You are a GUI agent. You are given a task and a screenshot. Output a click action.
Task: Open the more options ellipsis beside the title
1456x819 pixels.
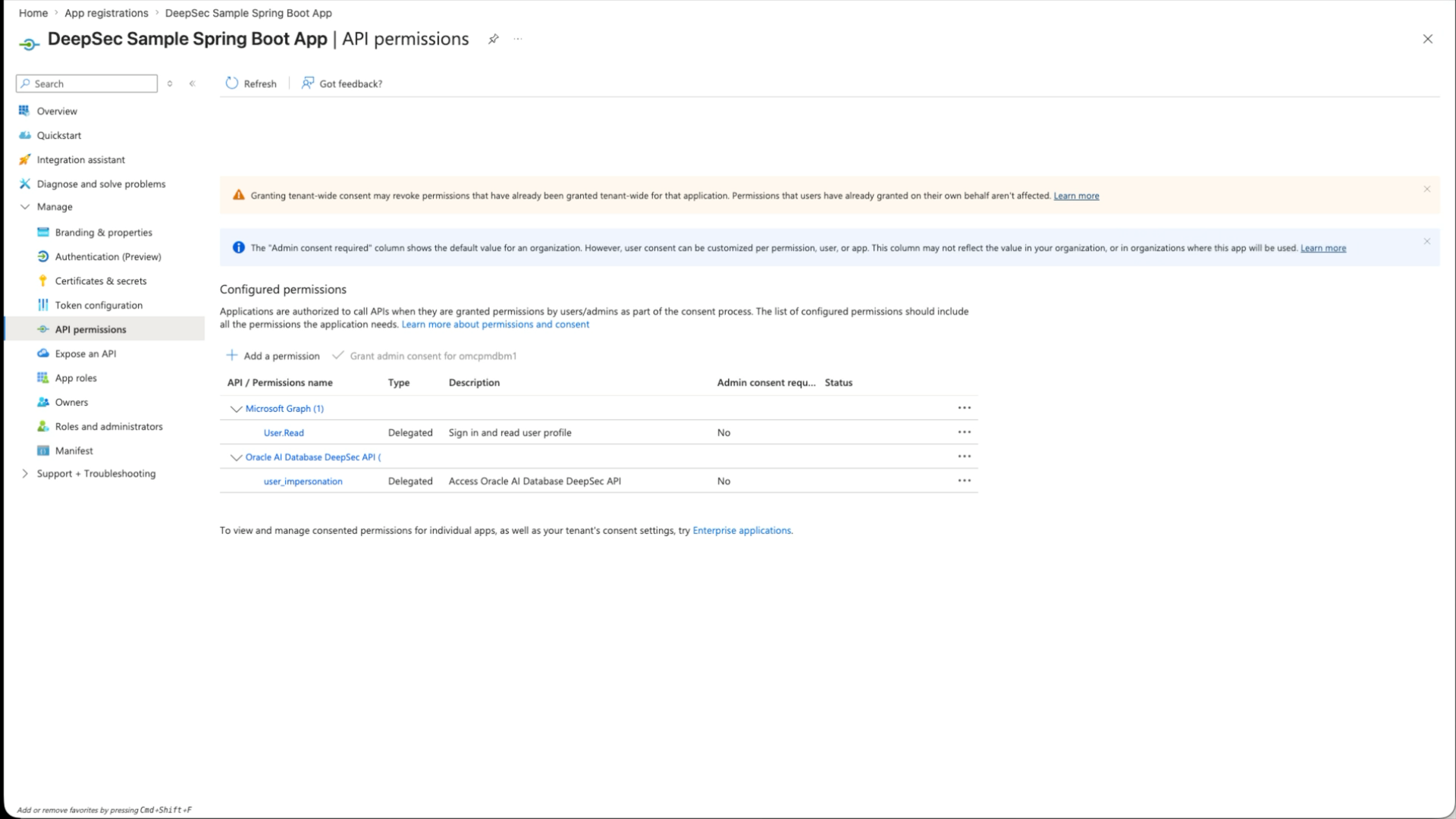(x=518, y=39)
